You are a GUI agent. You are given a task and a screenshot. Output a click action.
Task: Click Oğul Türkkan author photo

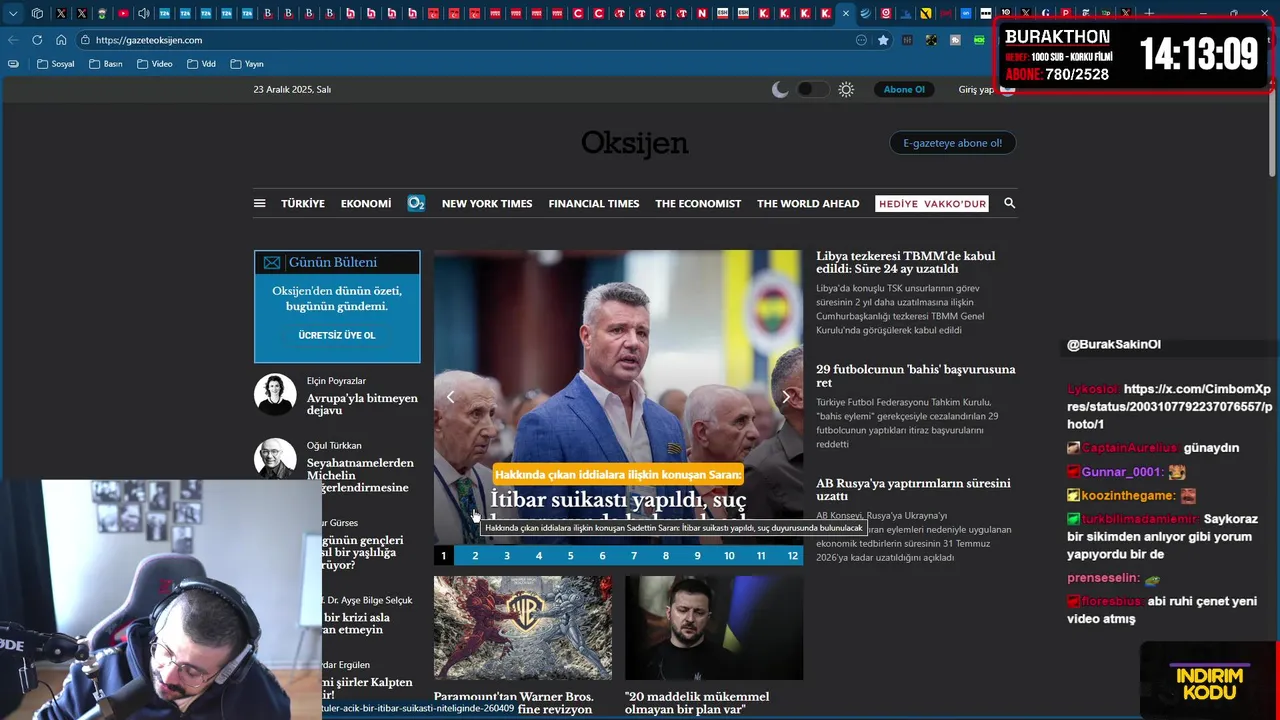275,459
